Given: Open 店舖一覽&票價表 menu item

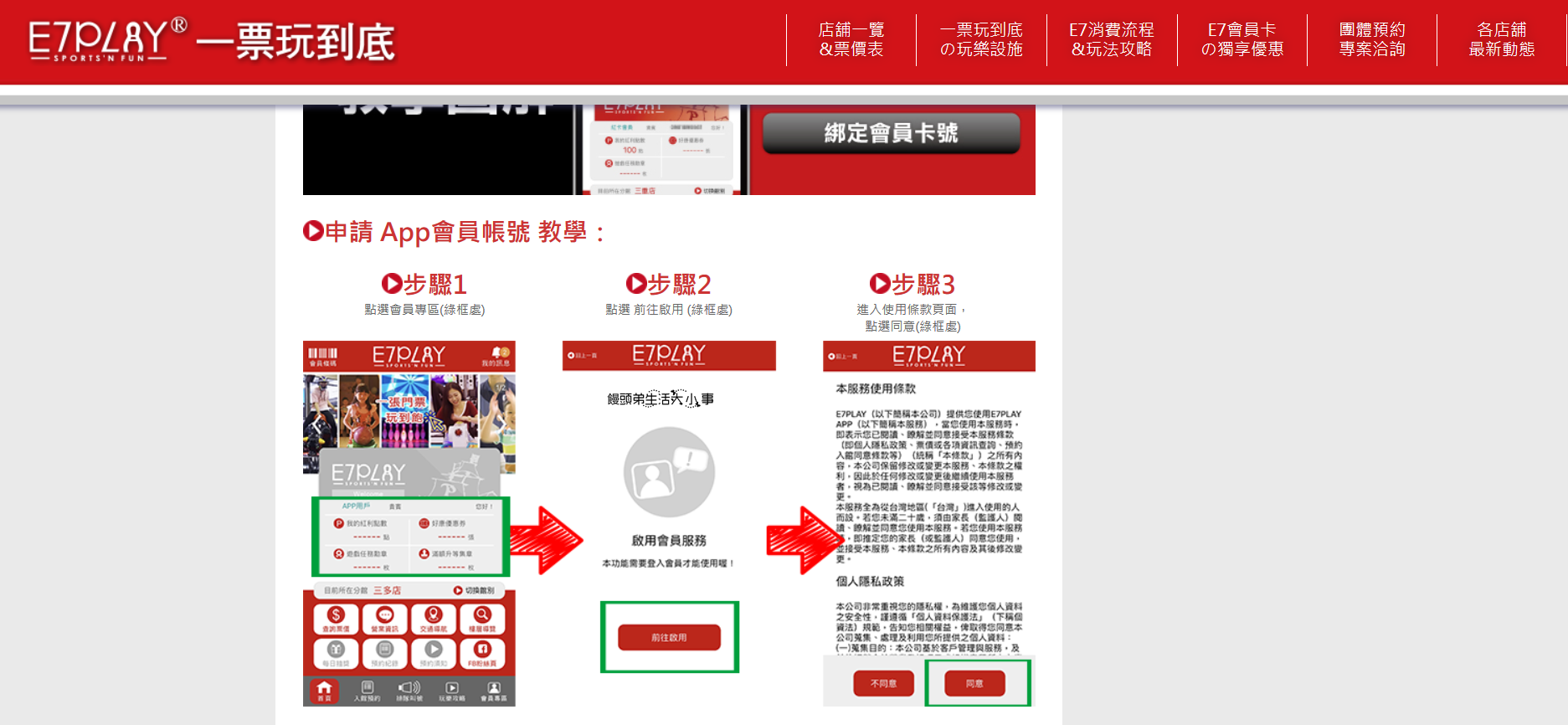Looking at the screenshot, I should point(851,39).
